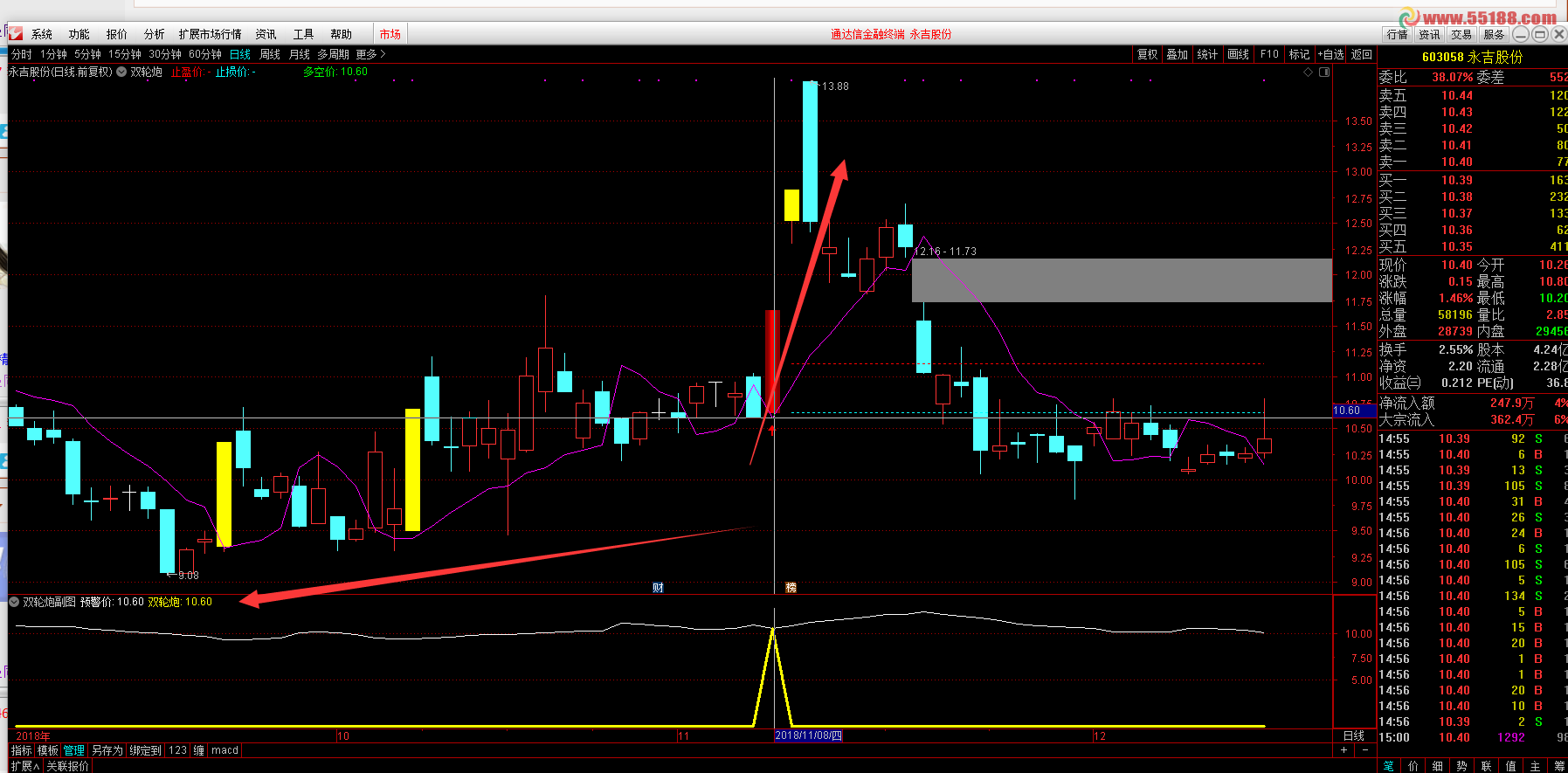Click the 服务 service button

pos(1494,34)
